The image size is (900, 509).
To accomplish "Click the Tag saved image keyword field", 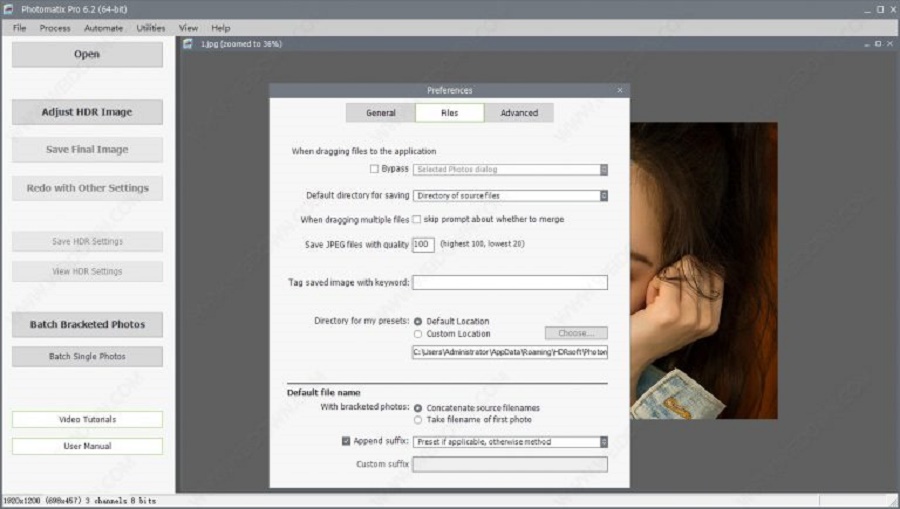I will (510, 282).
